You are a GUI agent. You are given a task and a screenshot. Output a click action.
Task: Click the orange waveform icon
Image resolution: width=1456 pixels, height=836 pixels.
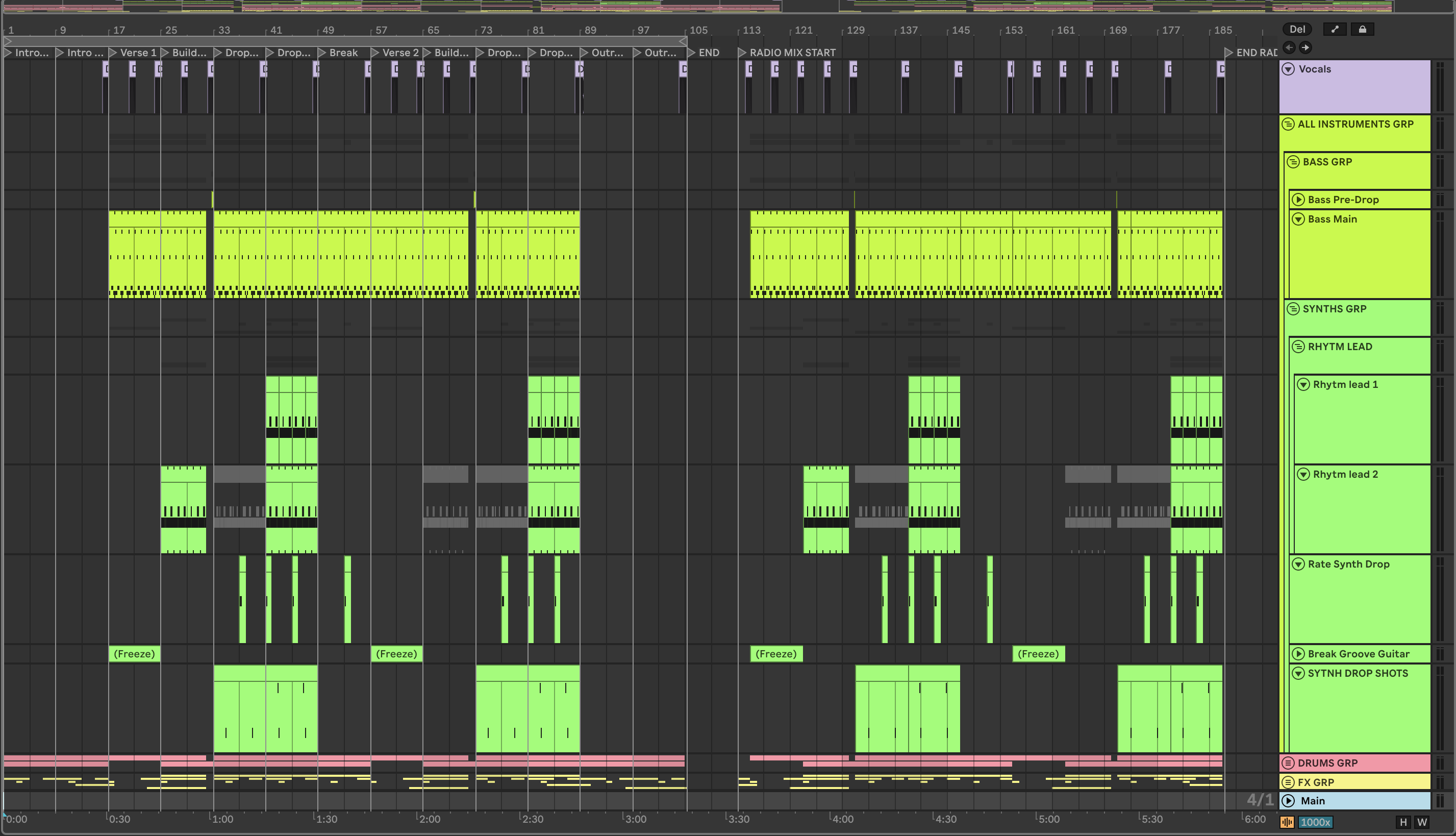[1287, 822]
